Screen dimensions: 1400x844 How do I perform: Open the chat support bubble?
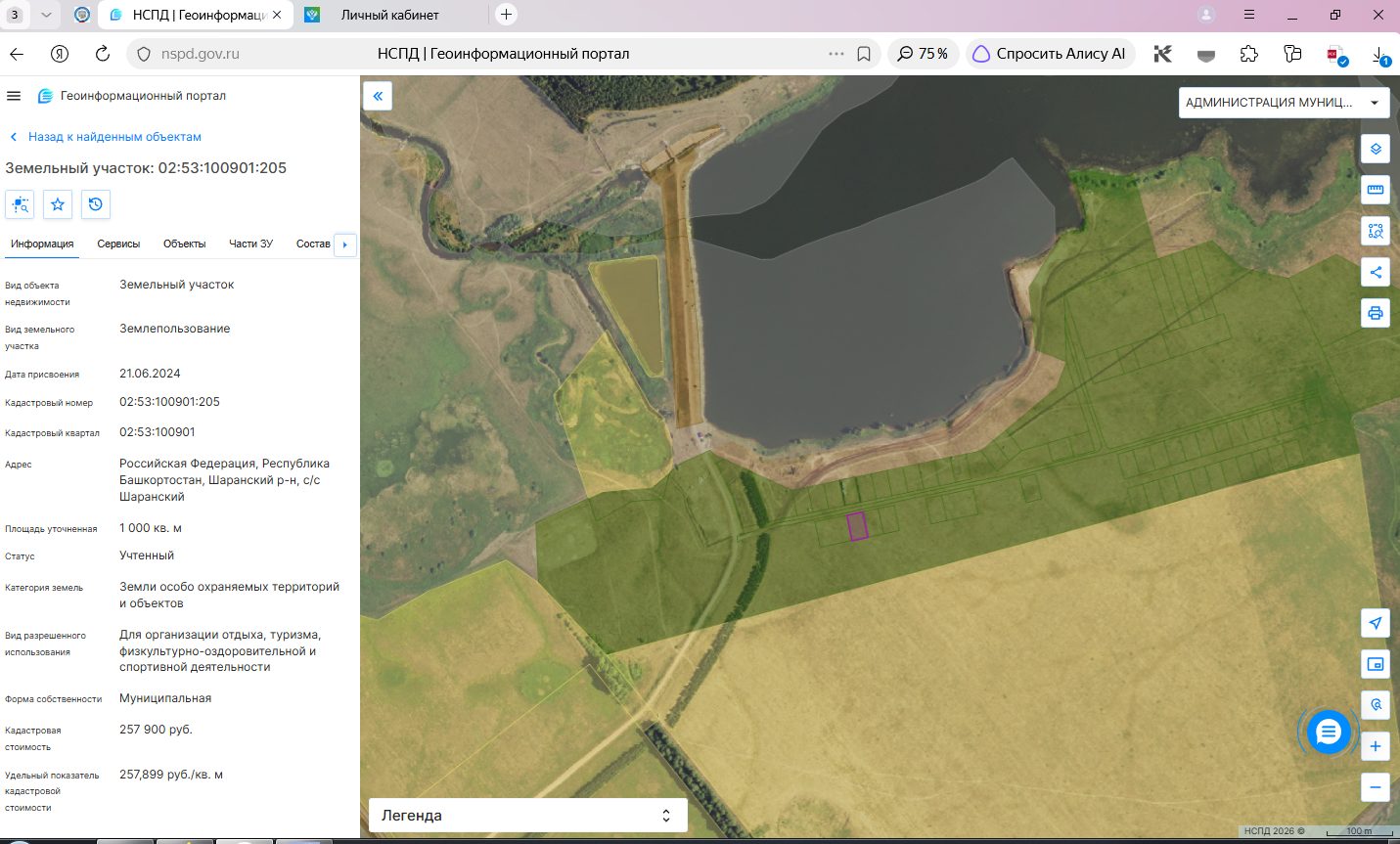click(x=1328, y=732)
